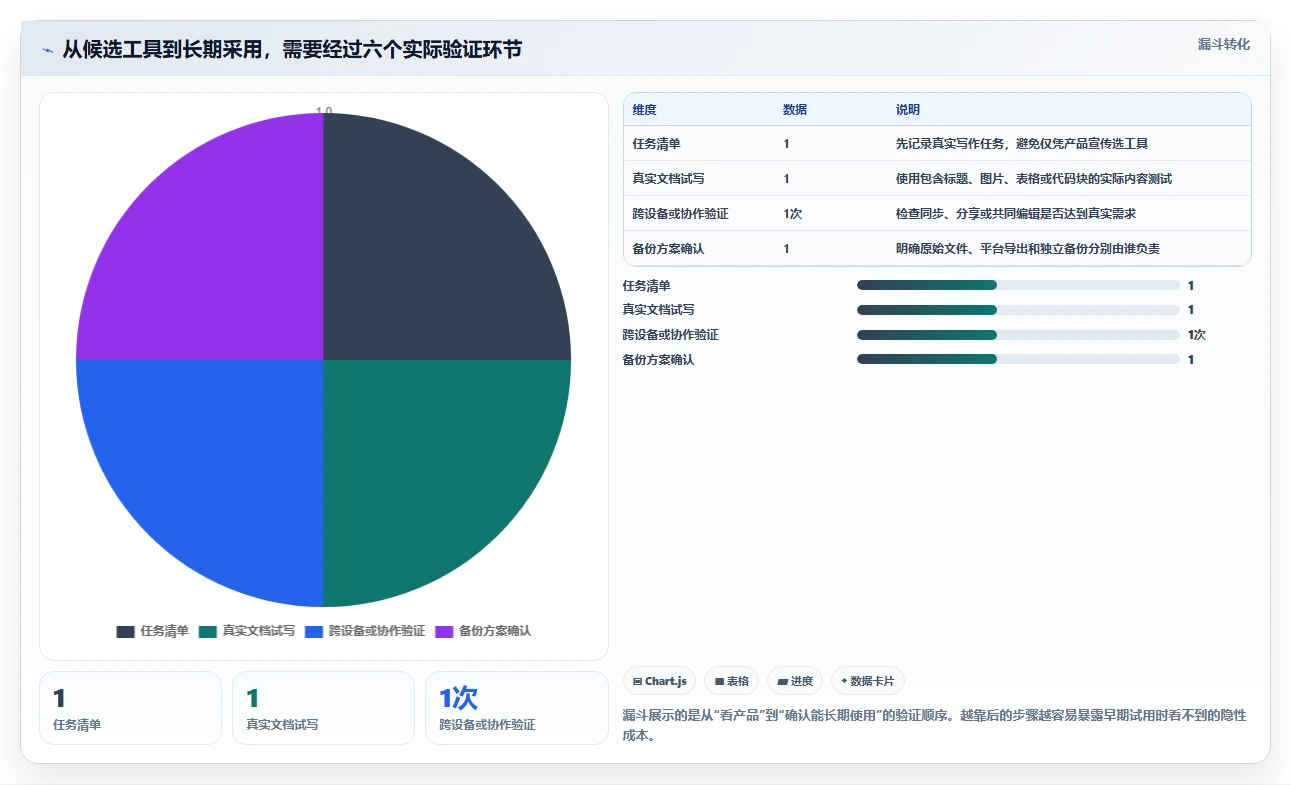Click the 真实文档试写 progress bar

pyautogui.click(x=1018, y=310)
